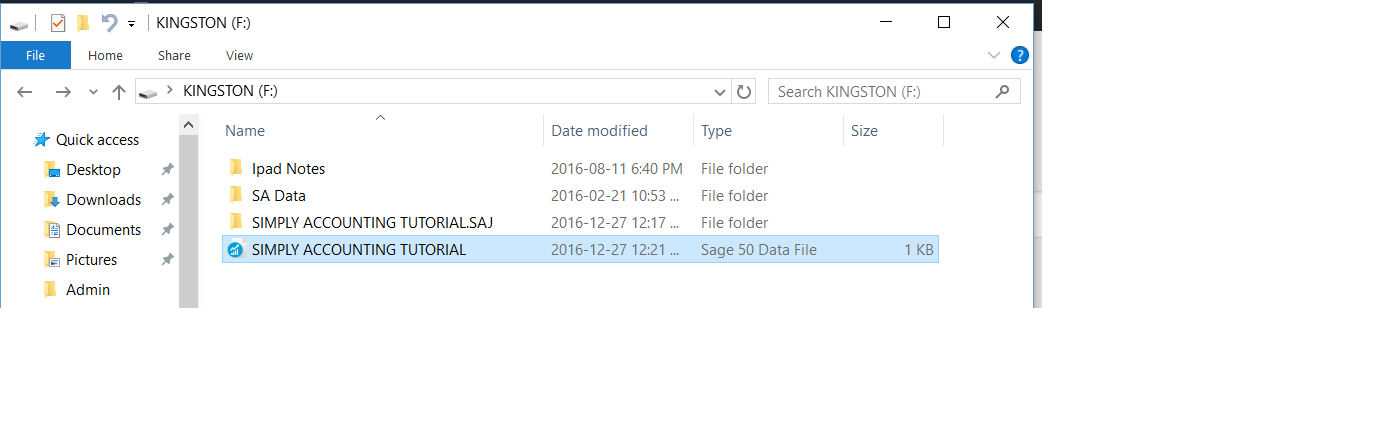
Task: Click the Search KINGSTON (F:) field
Action: tap(894, 91)
